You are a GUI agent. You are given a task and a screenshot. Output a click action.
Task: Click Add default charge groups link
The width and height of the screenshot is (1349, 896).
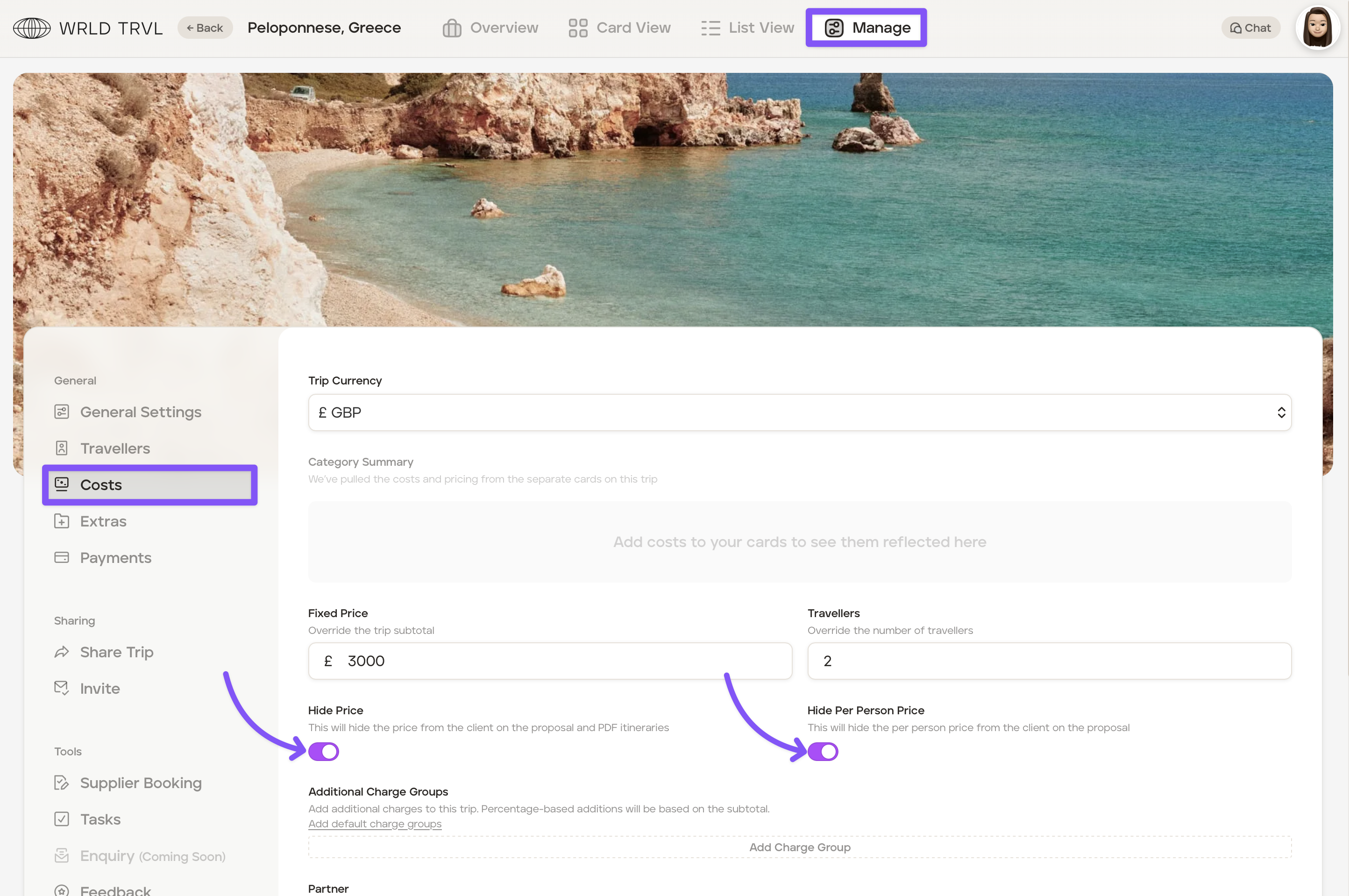375,824
